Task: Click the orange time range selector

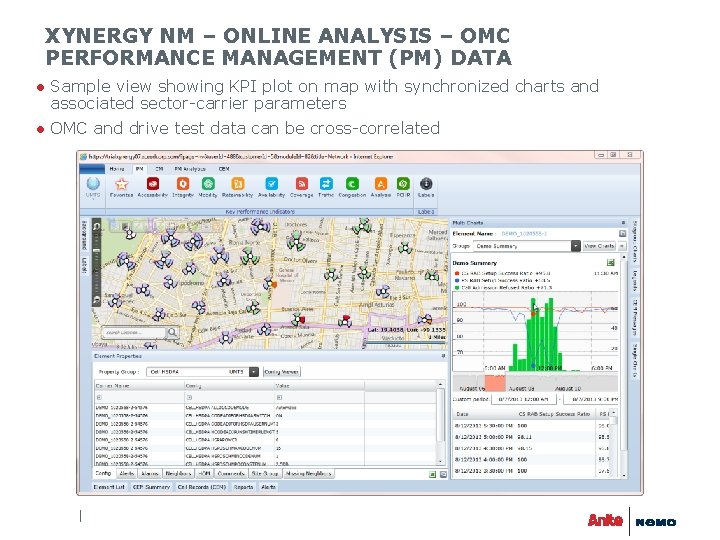Action: pyautogui.click(x=495, y=383)
